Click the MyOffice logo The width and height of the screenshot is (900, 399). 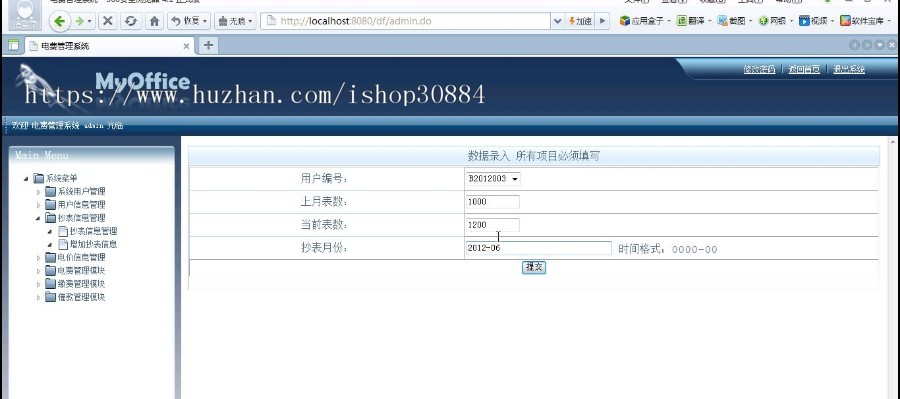pos(142,82)
